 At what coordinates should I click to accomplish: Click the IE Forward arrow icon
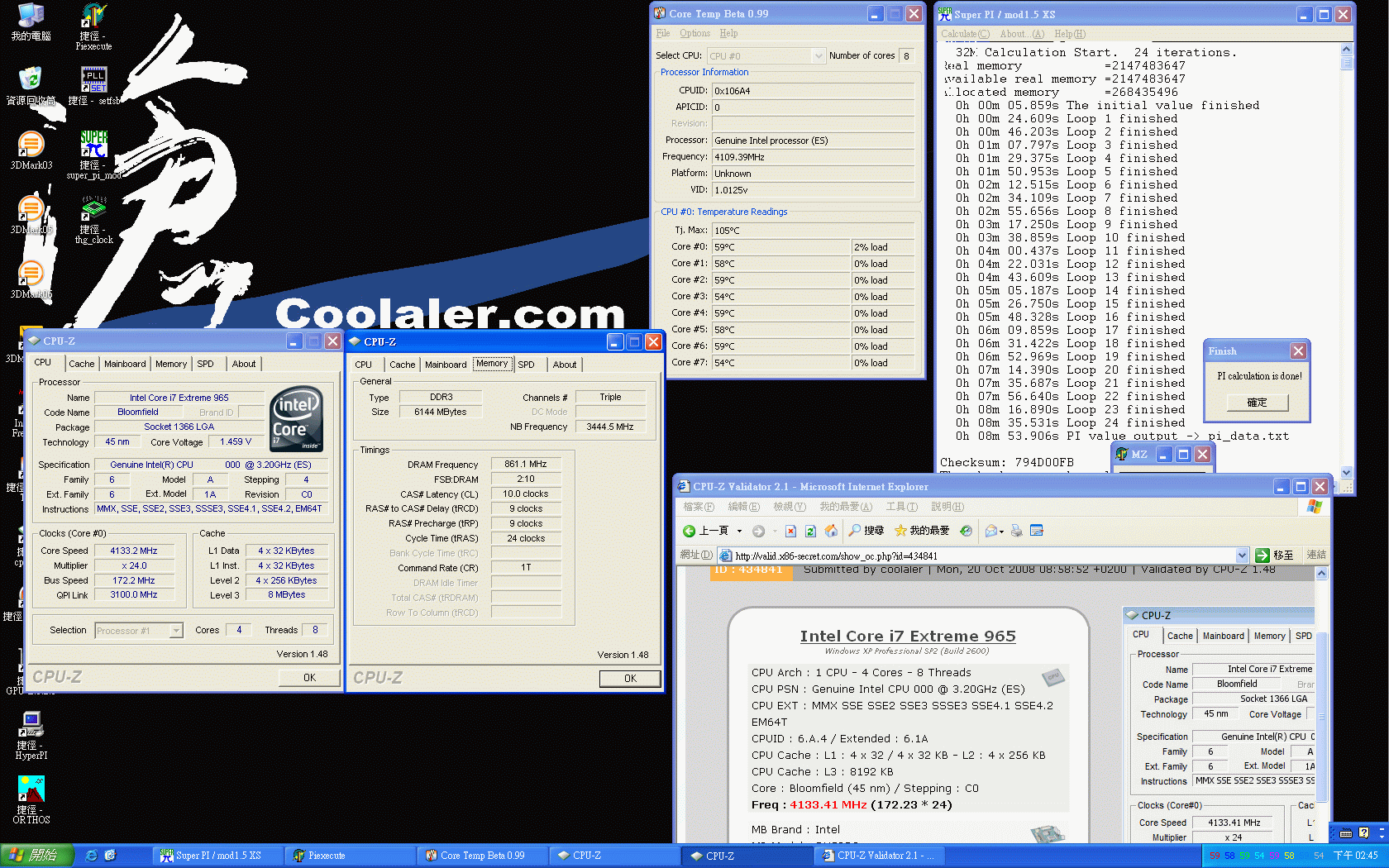point(758,531)
